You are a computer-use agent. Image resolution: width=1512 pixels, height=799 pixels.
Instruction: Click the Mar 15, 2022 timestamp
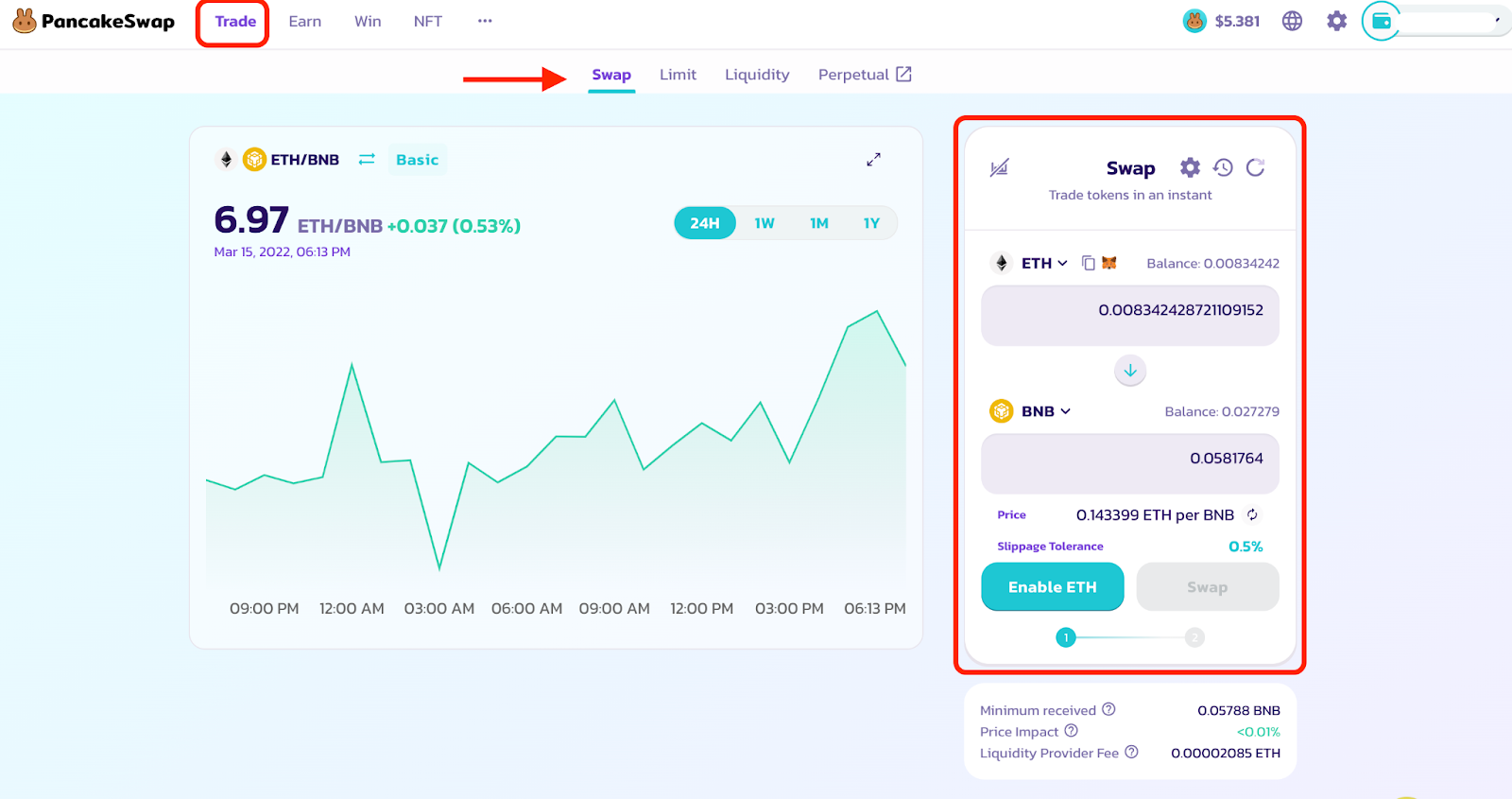click(x=283, y=252)
